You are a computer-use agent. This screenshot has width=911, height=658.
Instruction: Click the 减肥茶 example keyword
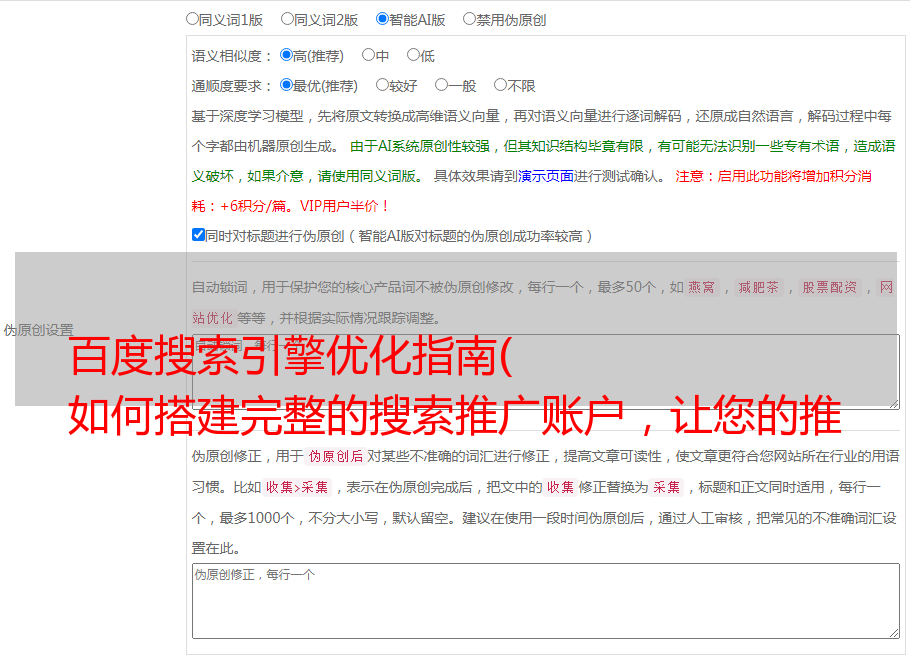[758, 287]
